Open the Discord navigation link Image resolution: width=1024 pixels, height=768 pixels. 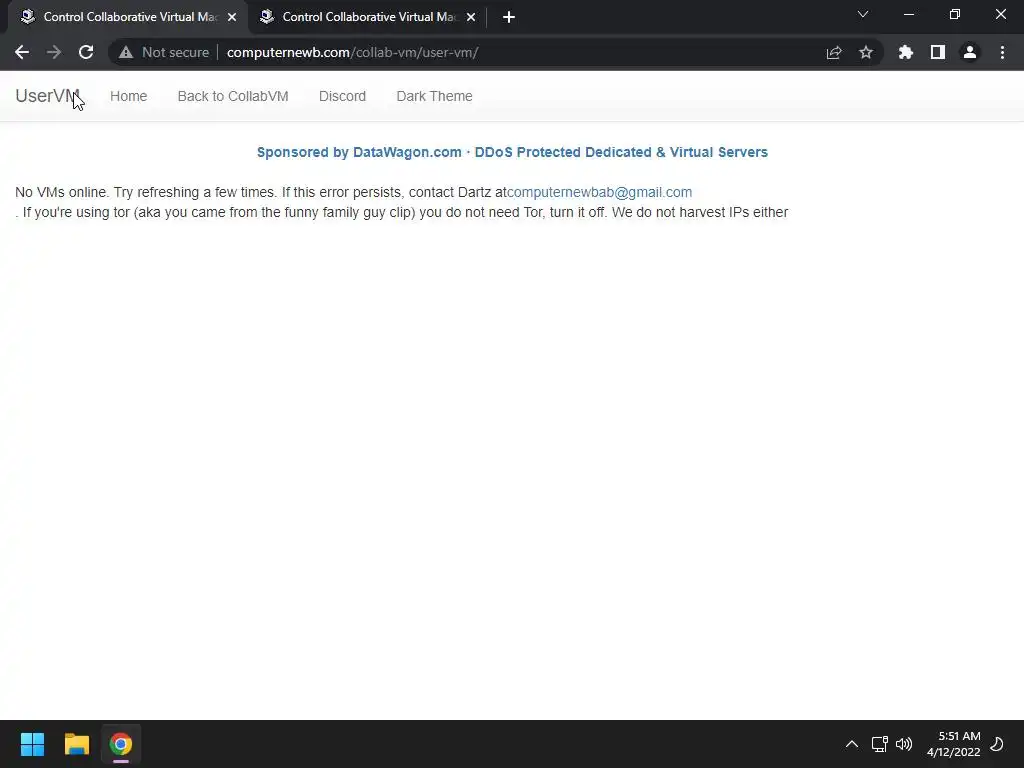342,96
